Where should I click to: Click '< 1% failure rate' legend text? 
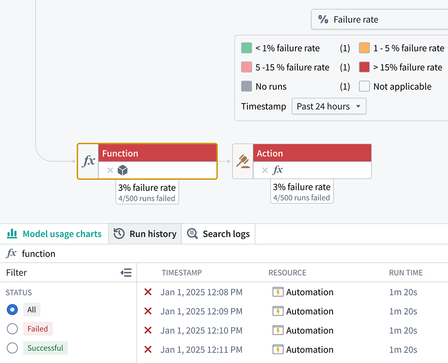(x=288, y=48)
